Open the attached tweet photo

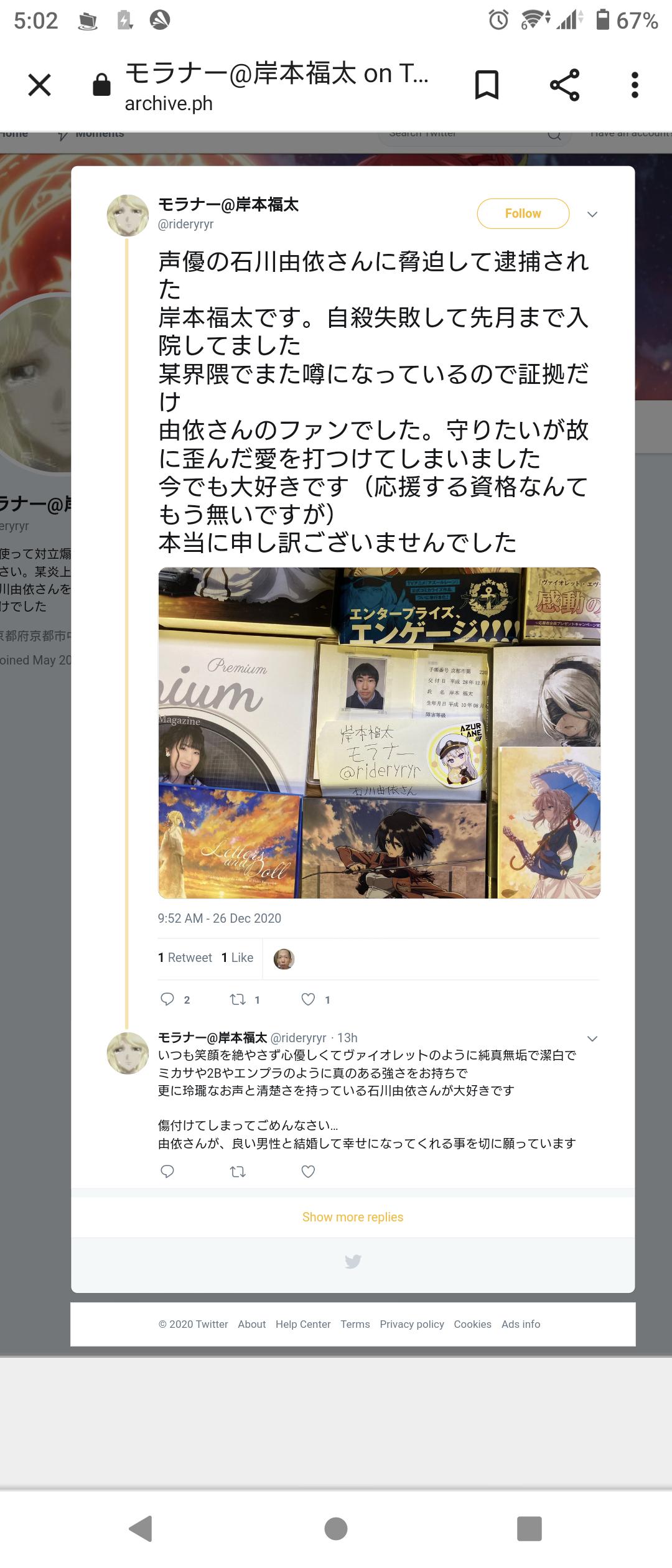click(x=379, y=732)
